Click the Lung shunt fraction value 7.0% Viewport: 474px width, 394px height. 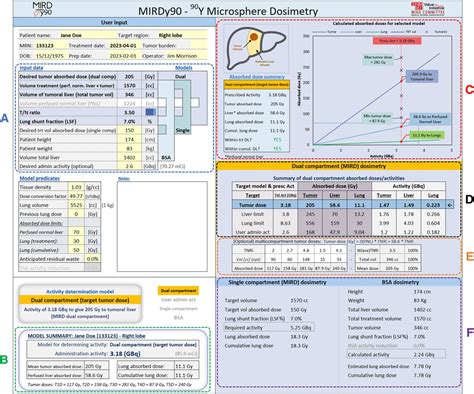pos(129,121)
